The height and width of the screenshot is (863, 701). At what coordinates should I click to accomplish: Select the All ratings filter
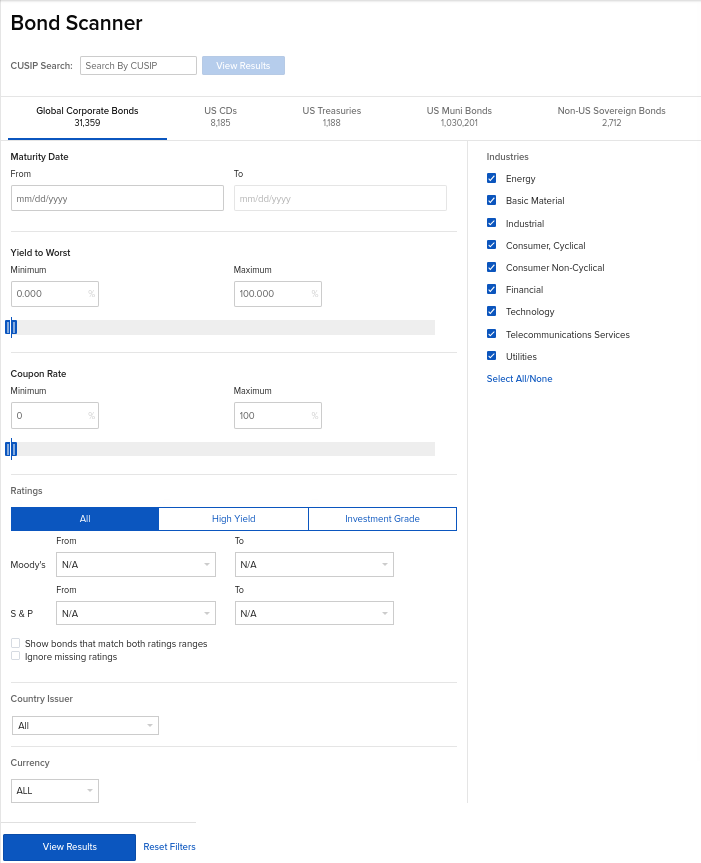pos(85,519)
